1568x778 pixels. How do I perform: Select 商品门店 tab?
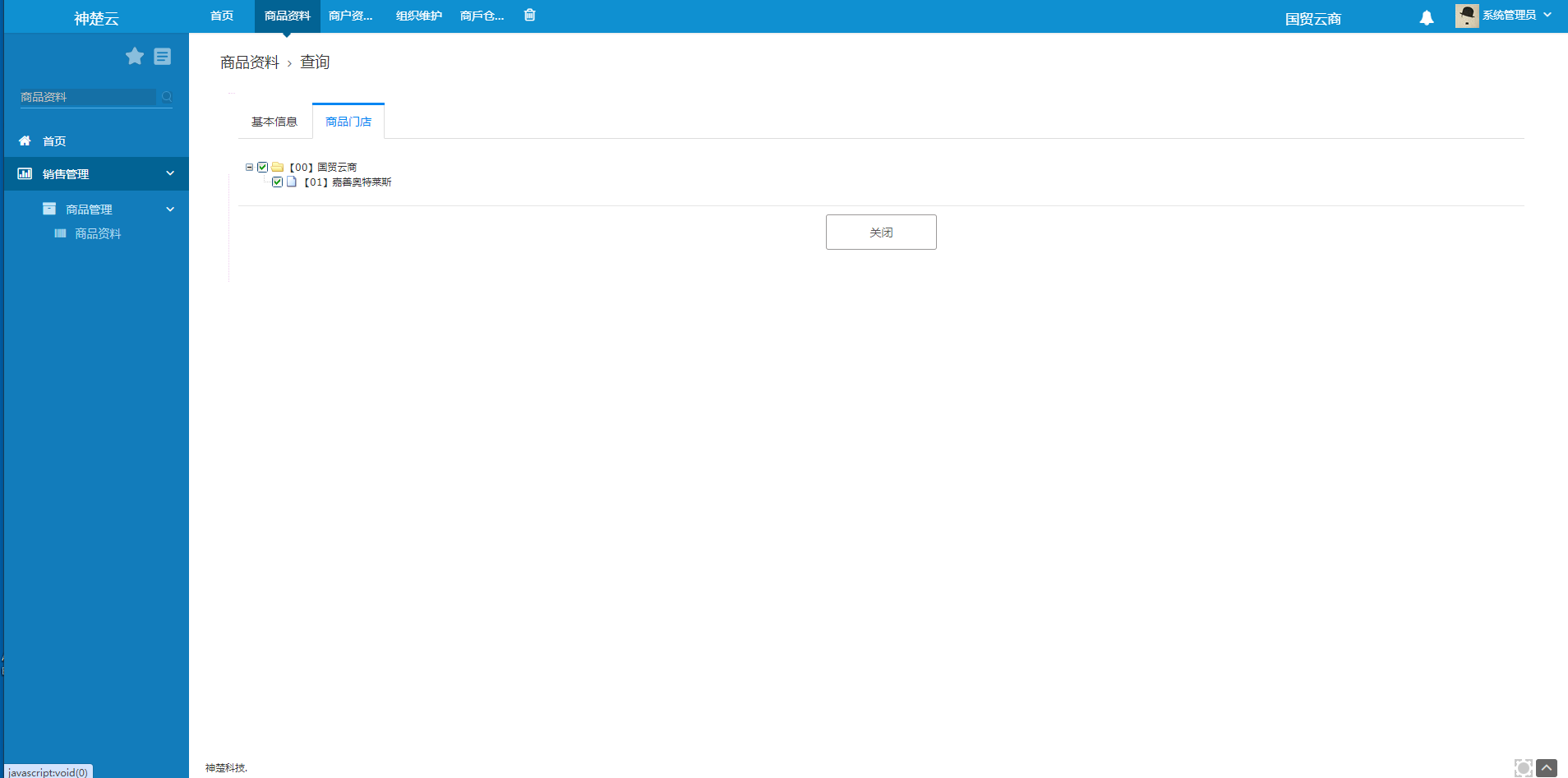[x=348, y=122]
